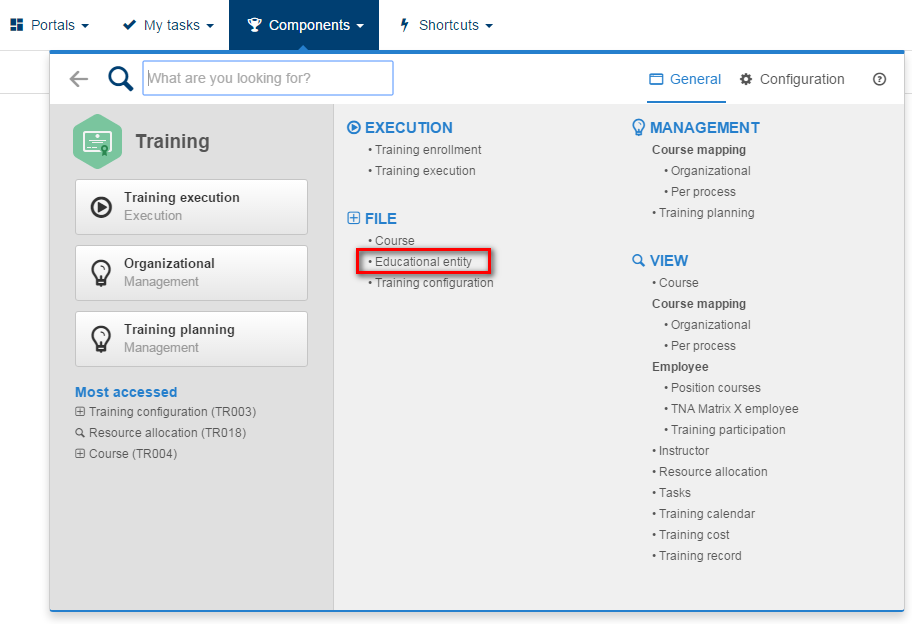This screenshot has height=624, width=912.
Task: Open the Organizational Management card
Action: click(191, 273)
